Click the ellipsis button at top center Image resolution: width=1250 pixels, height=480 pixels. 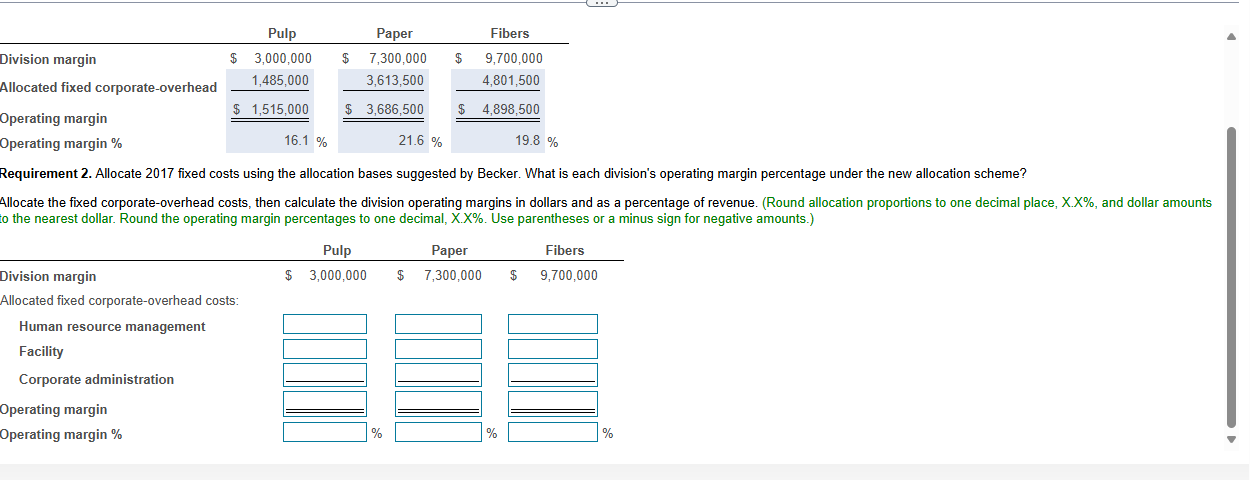[x=602, y=3]
